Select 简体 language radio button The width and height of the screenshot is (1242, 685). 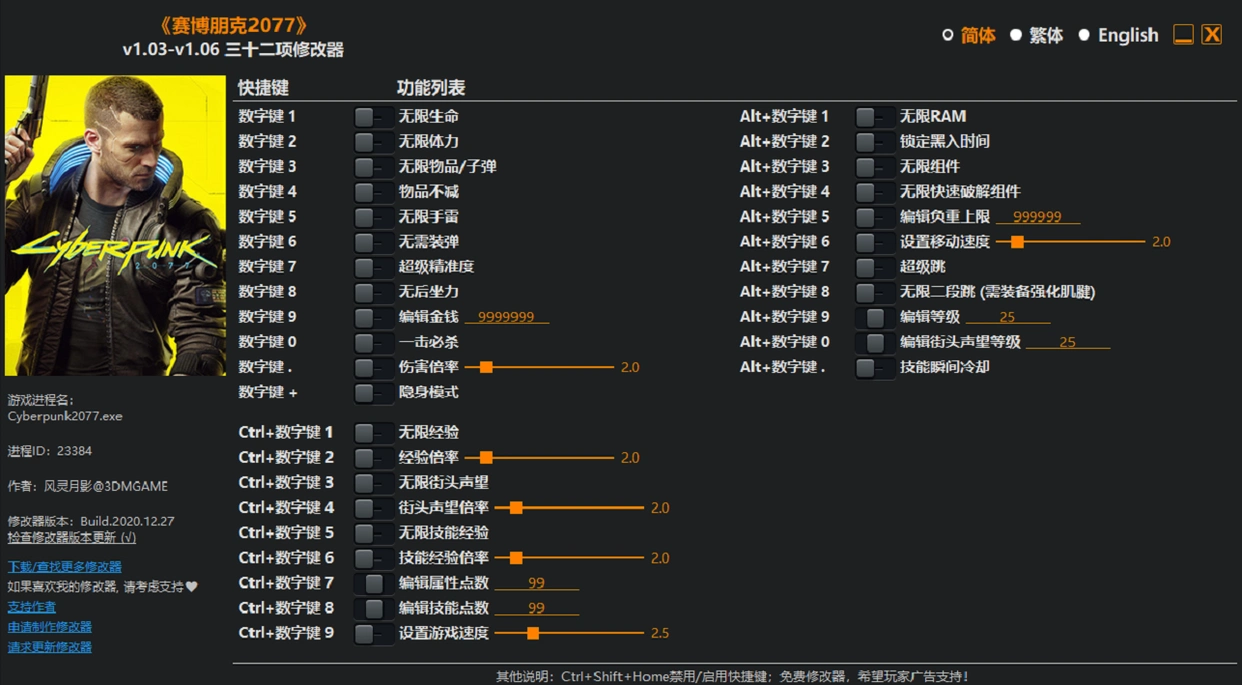coord(947,35)
